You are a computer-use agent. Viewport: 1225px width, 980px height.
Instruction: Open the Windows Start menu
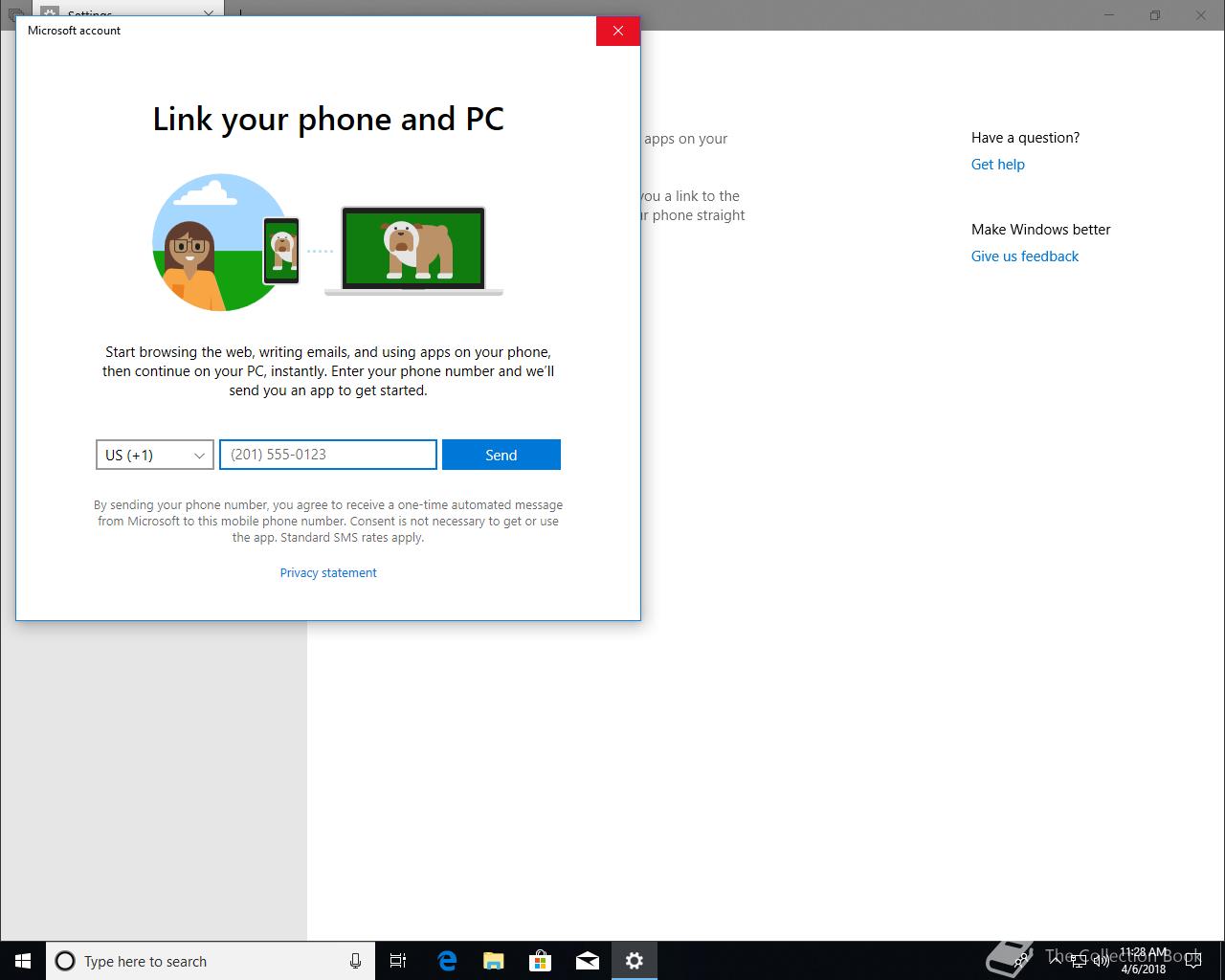click(23, 961)
